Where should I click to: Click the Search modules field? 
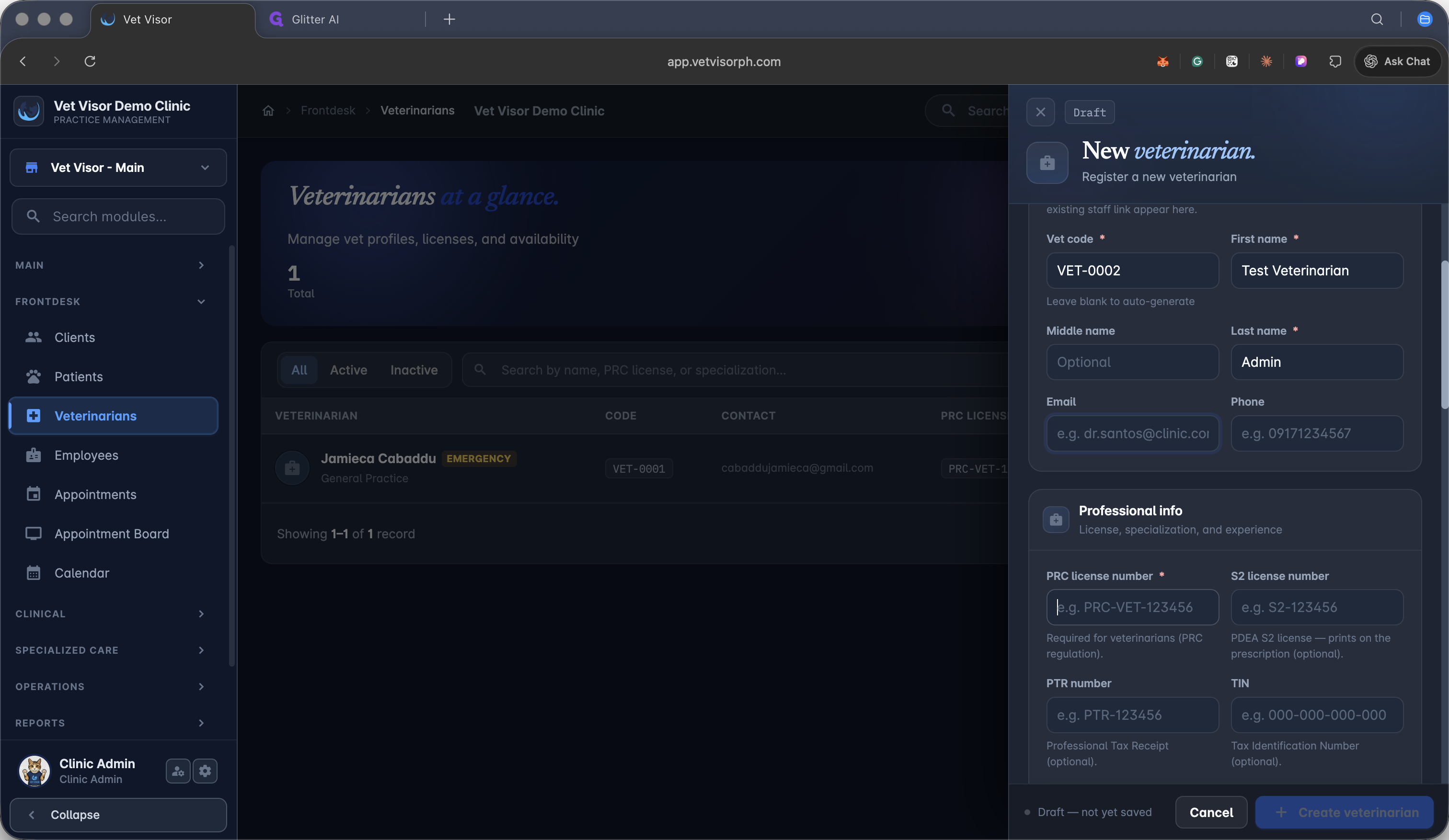point(118,216)
